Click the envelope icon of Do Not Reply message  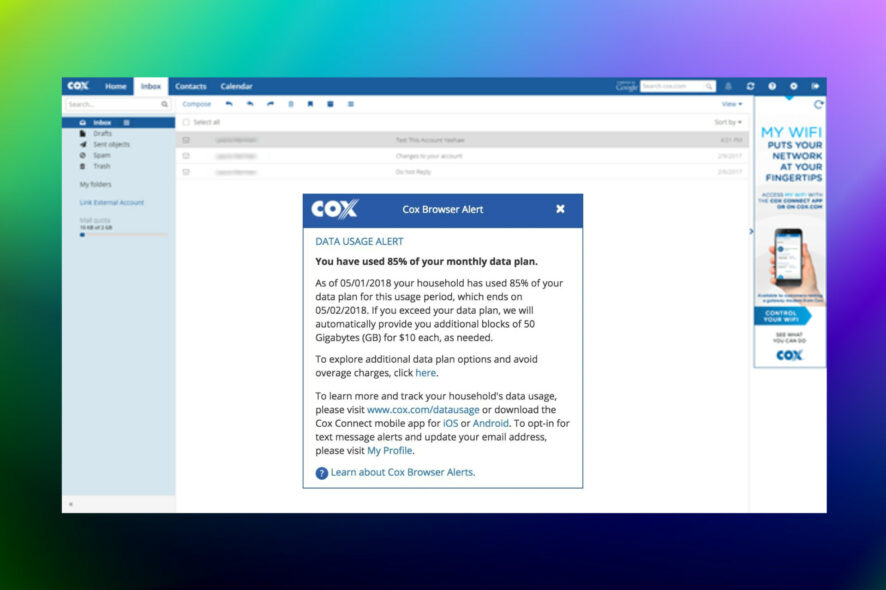pyautogui.click(x=186, y=172)
